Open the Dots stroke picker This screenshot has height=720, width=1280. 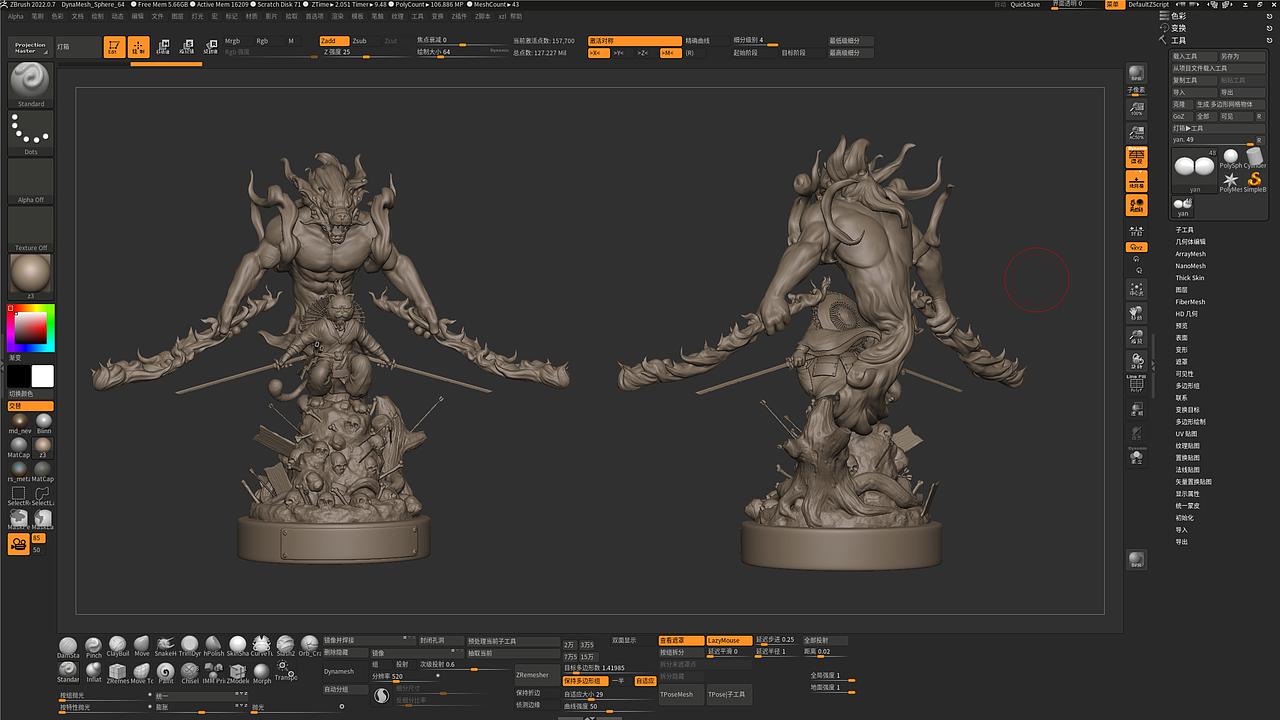31,133
